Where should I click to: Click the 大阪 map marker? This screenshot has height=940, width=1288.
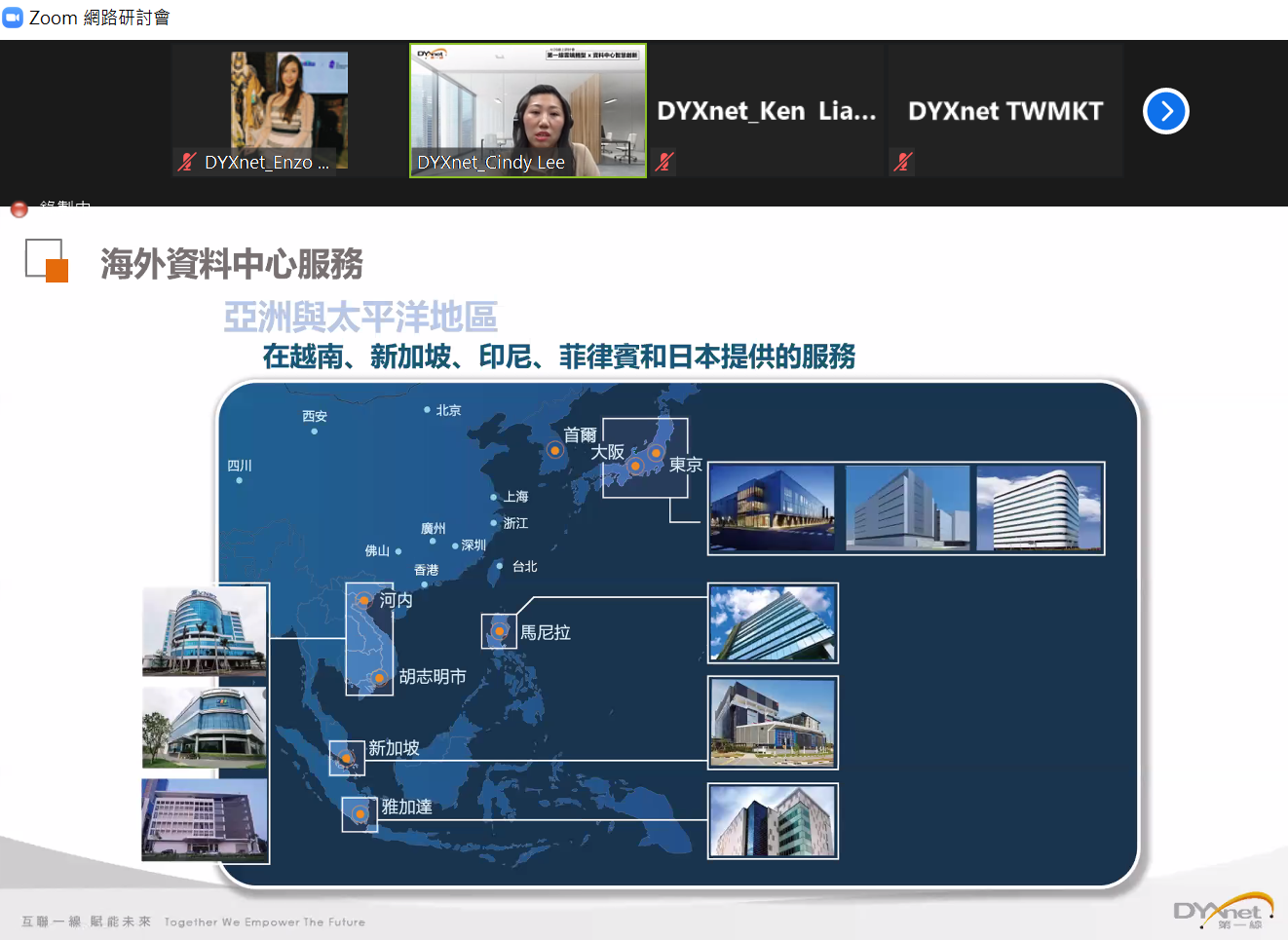(635, 466)
